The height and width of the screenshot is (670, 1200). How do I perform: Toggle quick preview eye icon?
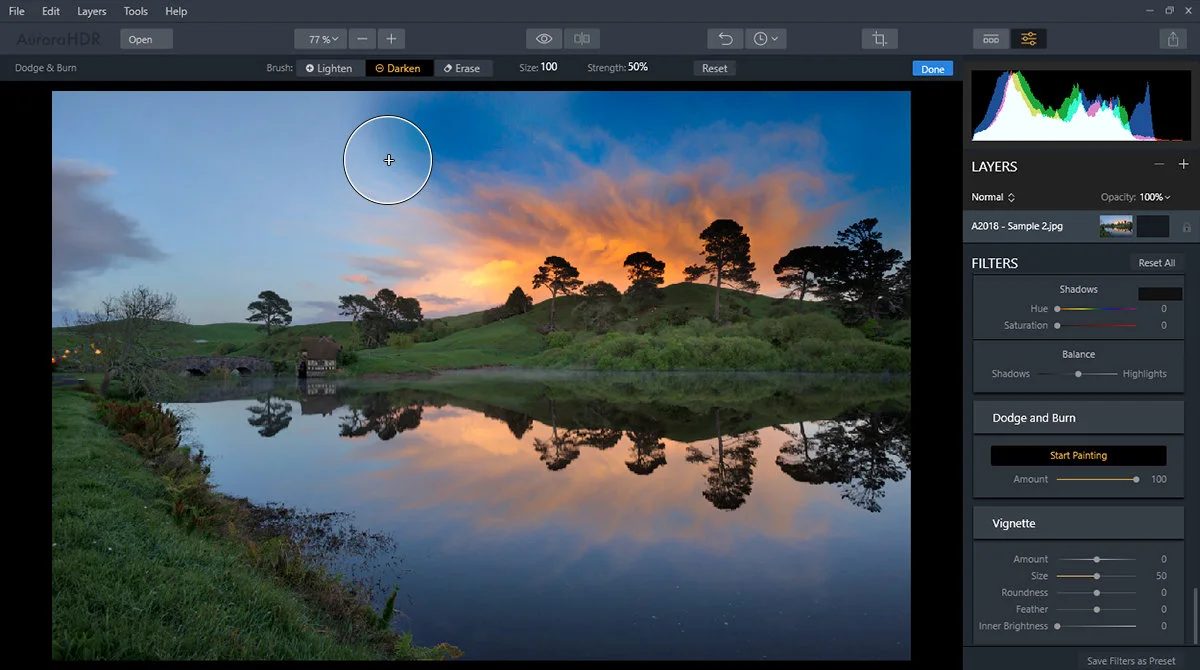(544, 39)
